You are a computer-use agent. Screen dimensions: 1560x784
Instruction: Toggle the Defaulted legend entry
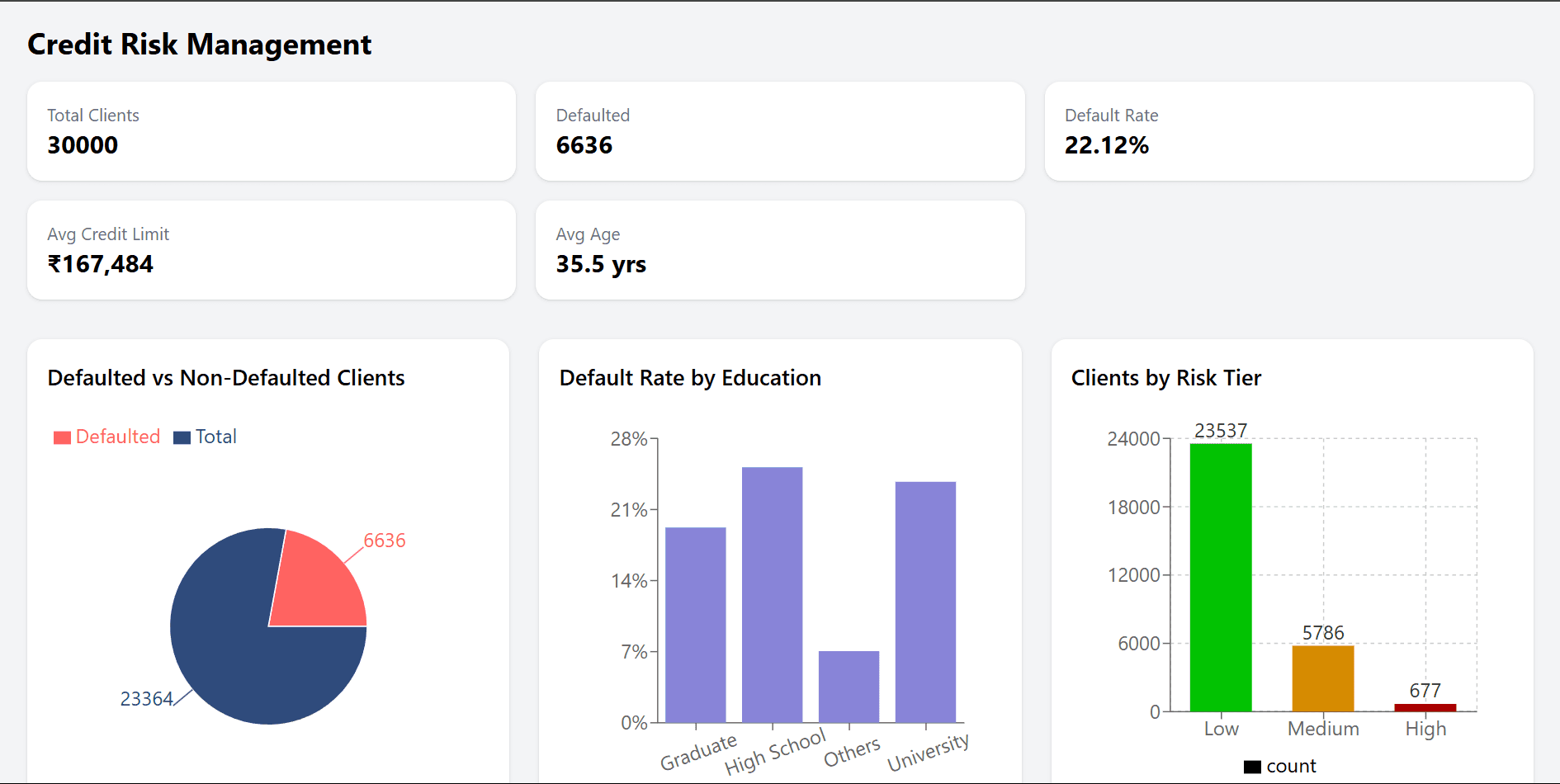pos(116,436)
